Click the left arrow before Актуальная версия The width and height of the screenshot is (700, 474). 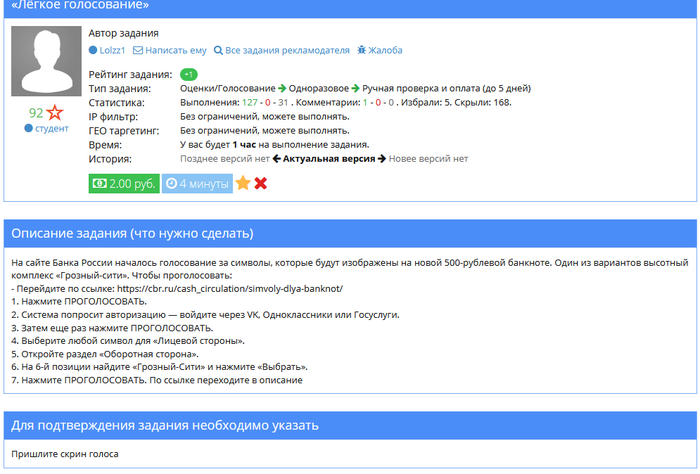tap(276, 159)
